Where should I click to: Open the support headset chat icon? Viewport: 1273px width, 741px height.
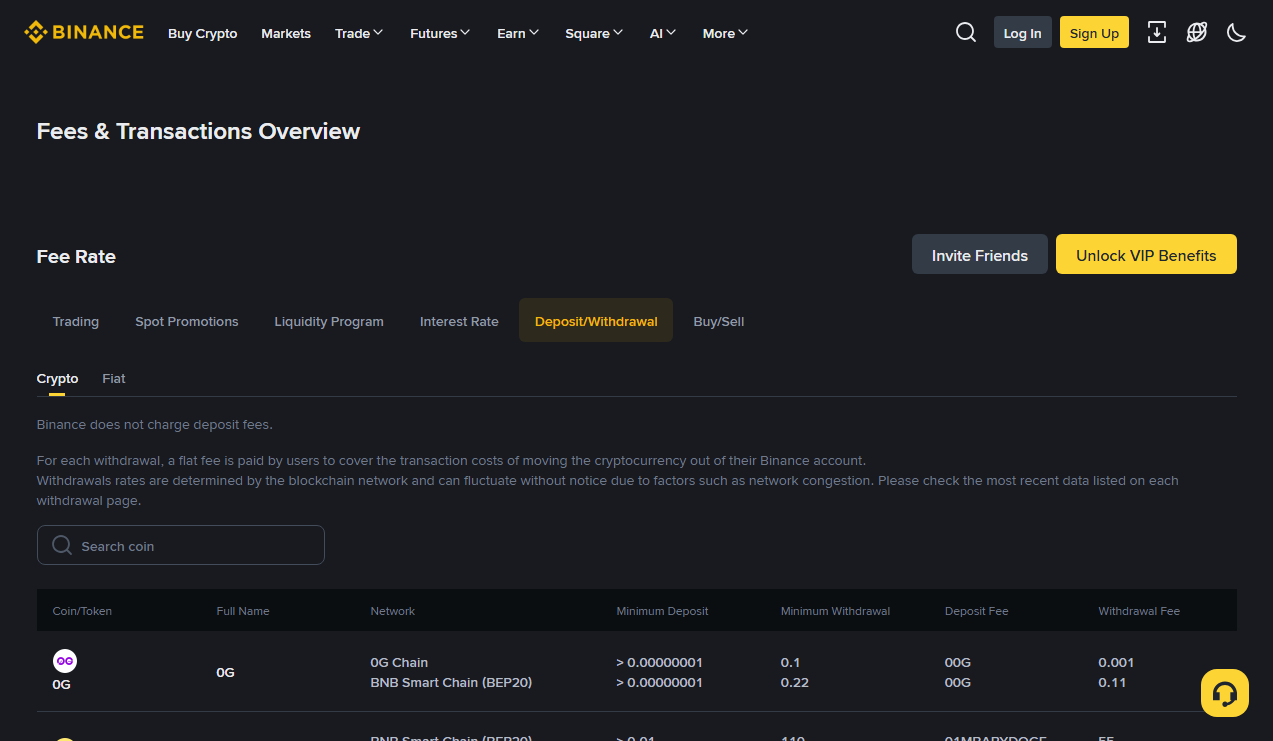tap(1225, 693)
